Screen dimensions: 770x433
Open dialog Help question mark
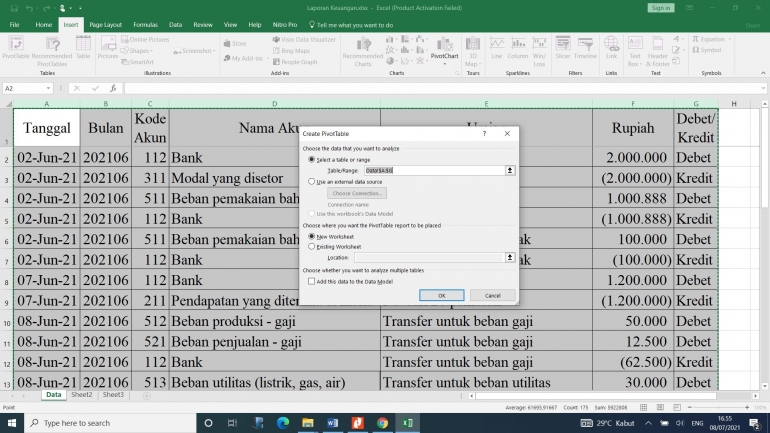484,134
